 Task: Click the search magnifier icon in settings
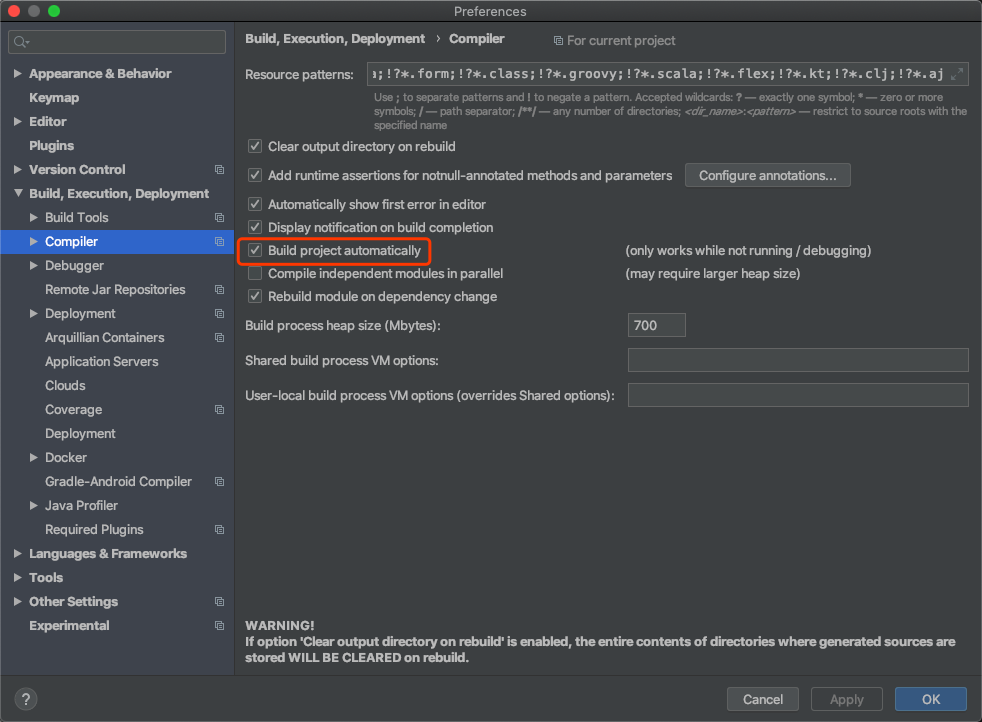[21, 42]
